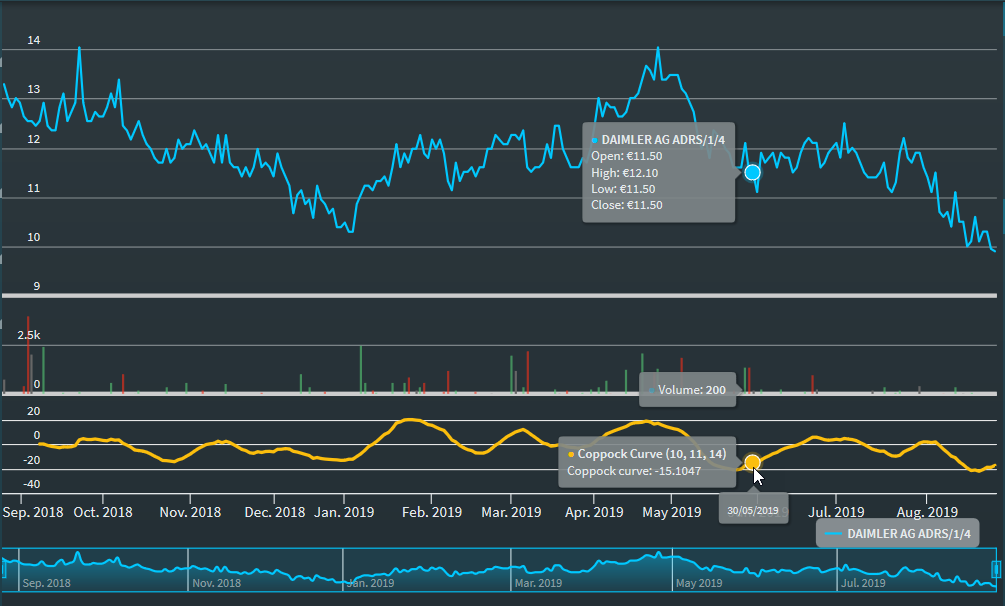Click the orange Coppock Curve data point marker

coord(752,461)
